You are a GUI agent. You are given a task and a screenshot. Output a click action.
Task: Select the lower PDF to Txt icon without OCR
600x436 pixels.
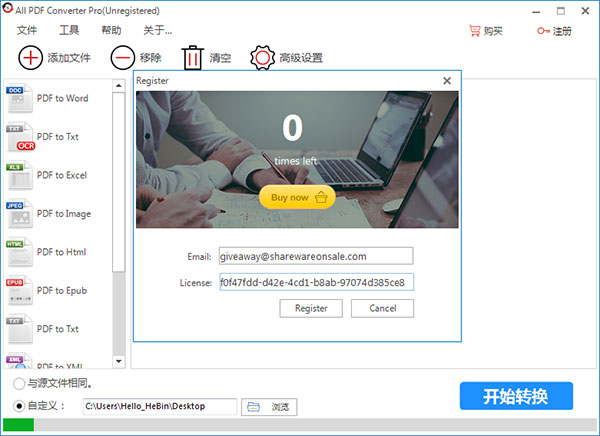19,329
